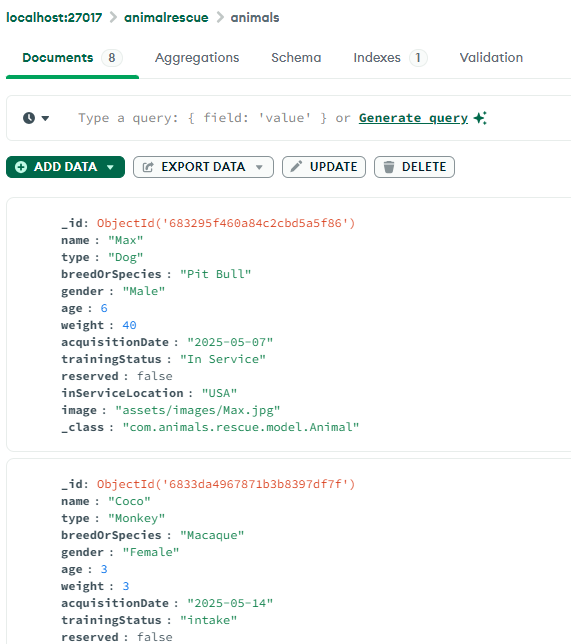Click image path "assets/images/Max.jpg"
The image size is (571, 644).
tap(198, 410)
